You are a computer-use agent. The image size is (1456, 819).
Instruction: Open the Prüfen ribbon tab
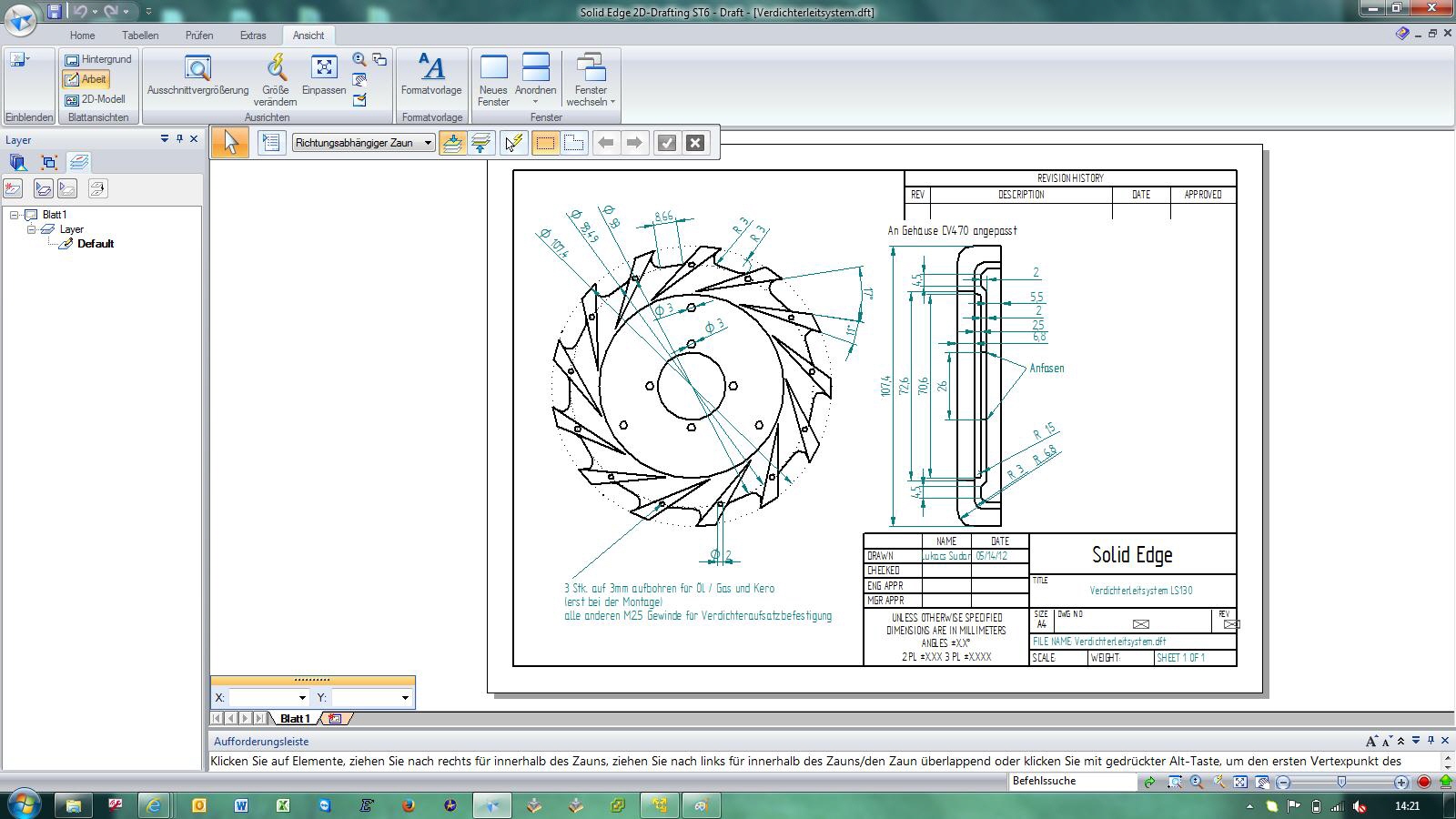click(x=199, y=35)
